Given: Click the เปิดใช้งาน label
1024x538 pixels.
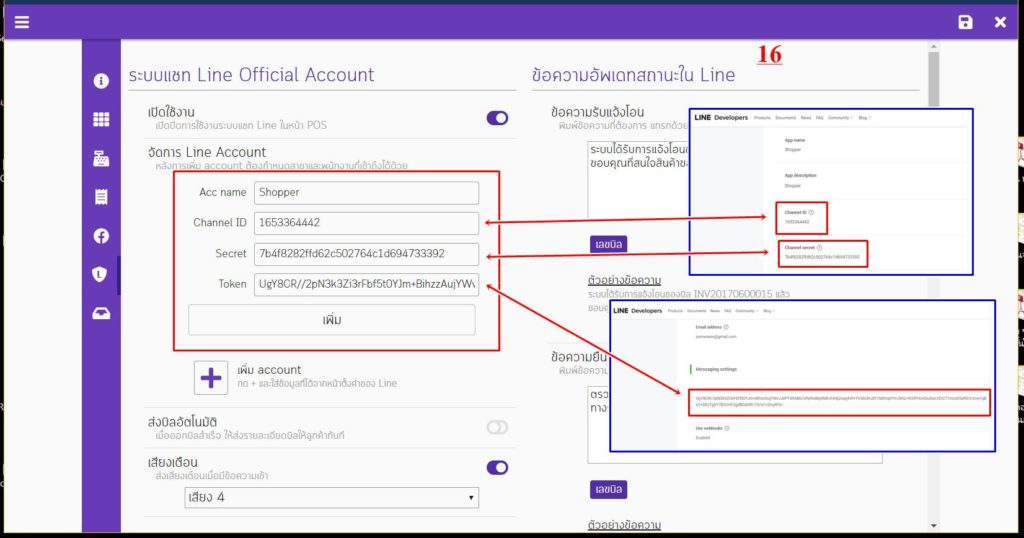Looking at the screenshot, I should [x=171, y=112].
